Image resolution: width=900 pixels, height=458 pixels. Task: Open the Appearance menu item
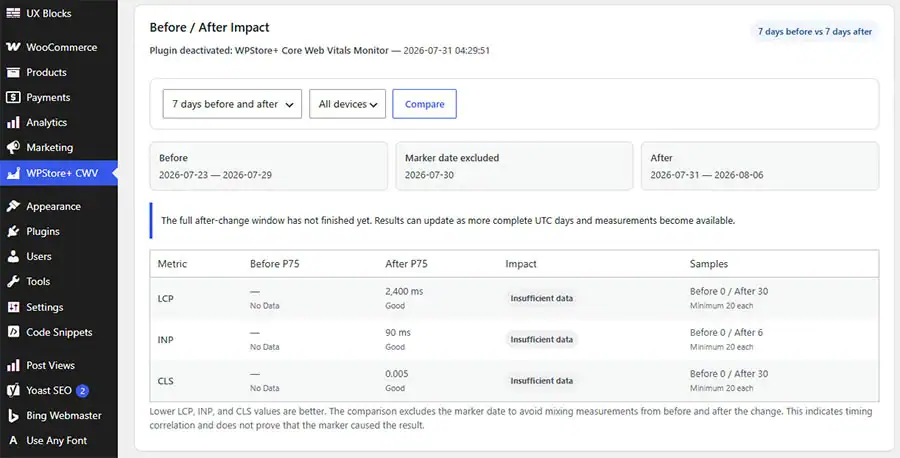point(59,206)
